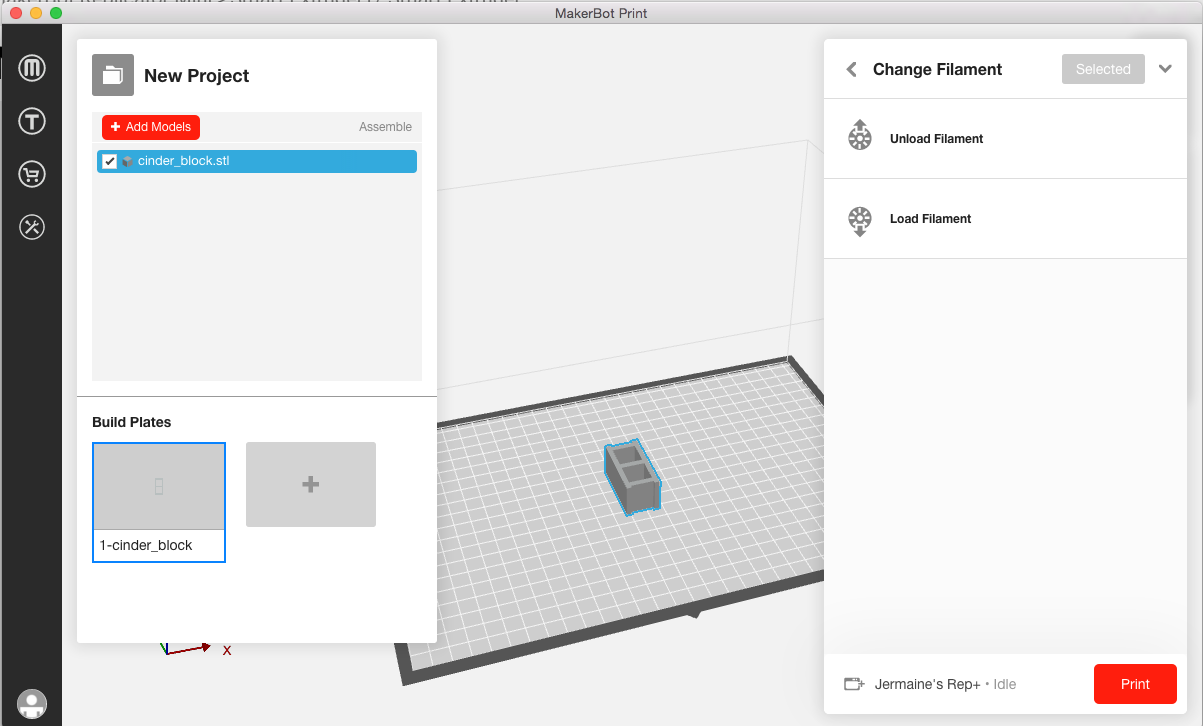
Task: Select cinder_block.stl in the model list
Action: pyautogui.click(x=257, y=161)
